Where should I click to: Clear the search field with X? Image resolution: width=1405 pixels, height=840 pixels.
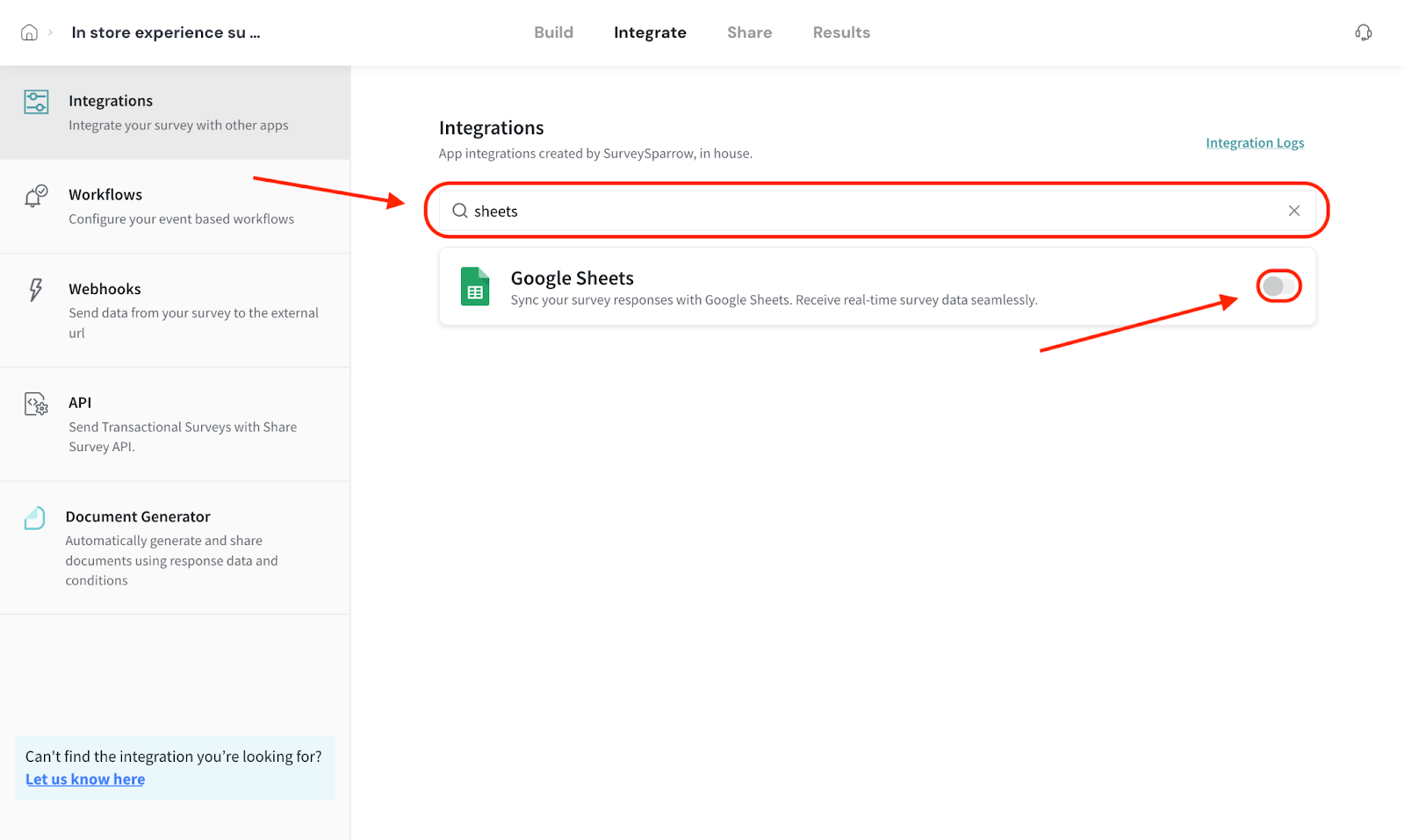(x=1293, y=211)
